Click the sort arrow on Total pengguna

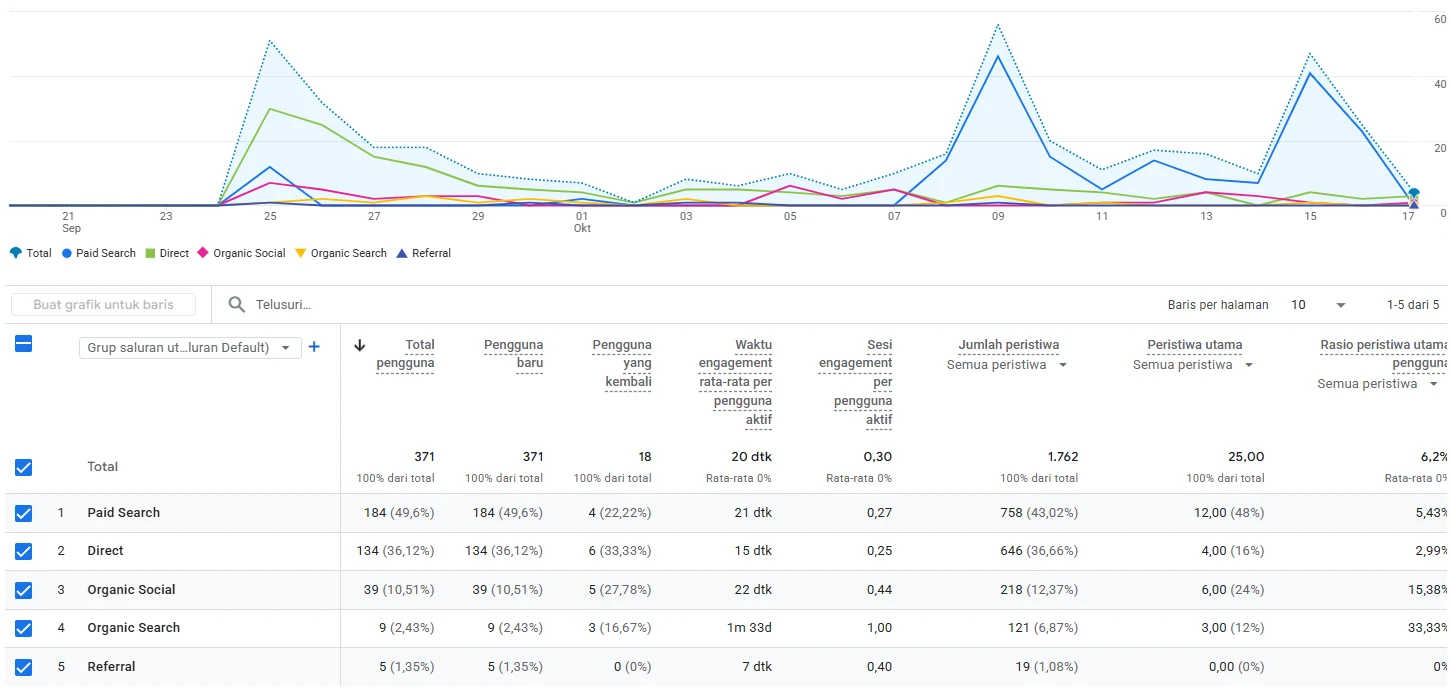(360, 346)
